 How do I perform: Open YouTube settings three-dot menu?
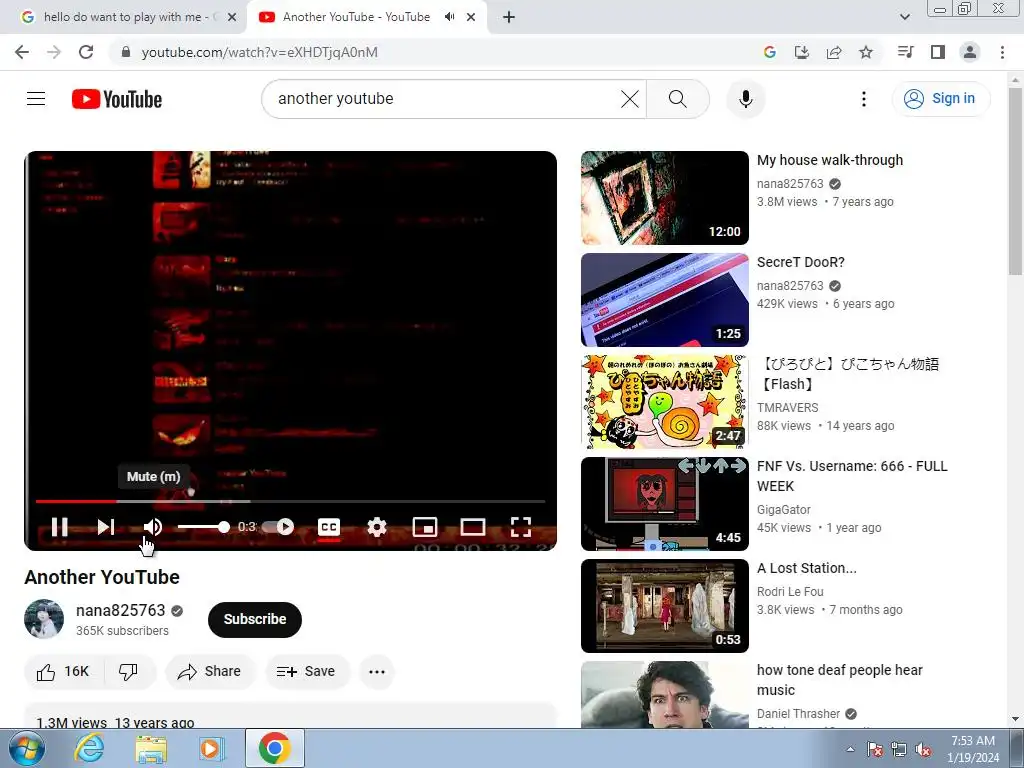(x=863, y=99)
